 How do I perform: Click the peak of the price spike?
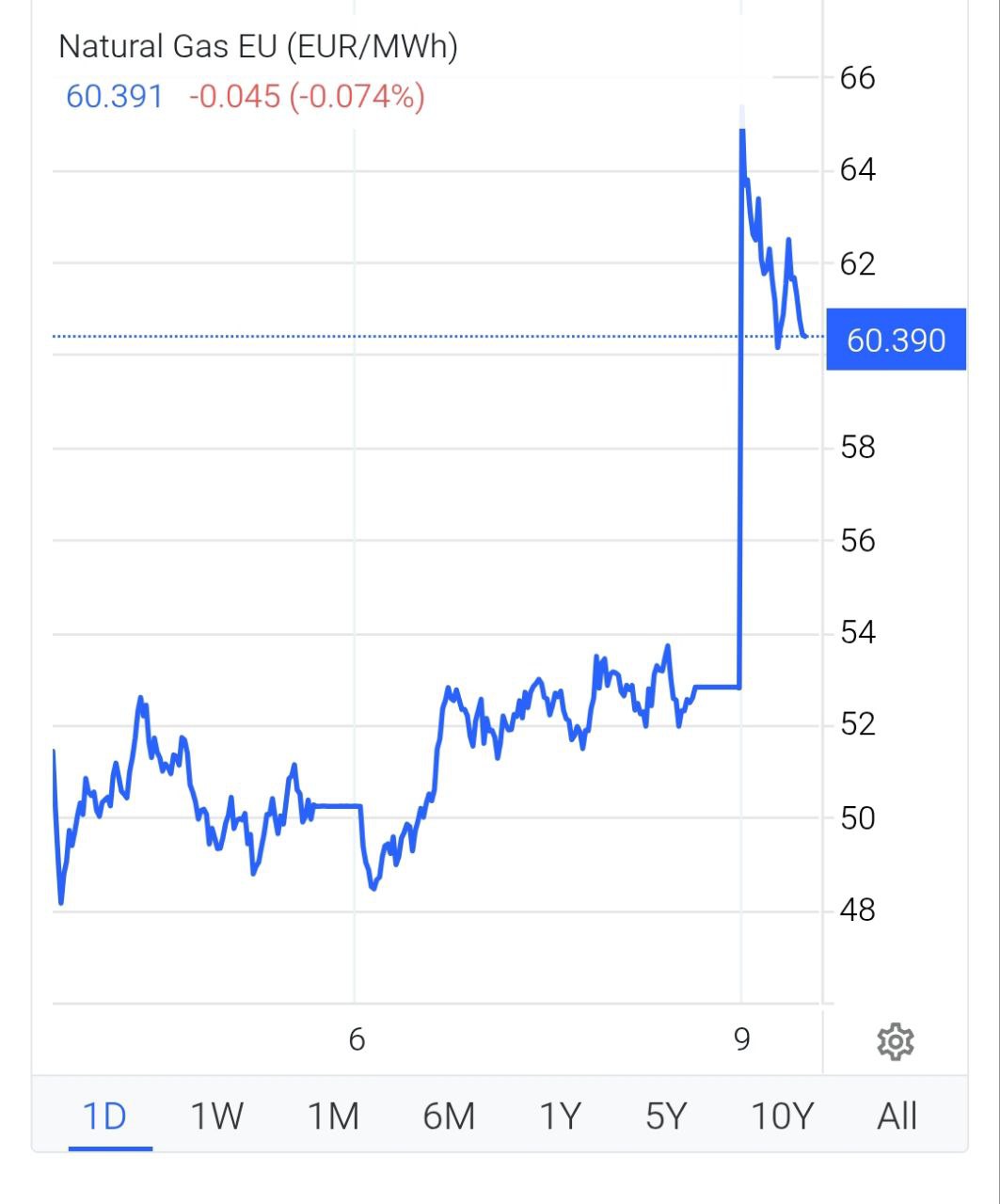742,130
